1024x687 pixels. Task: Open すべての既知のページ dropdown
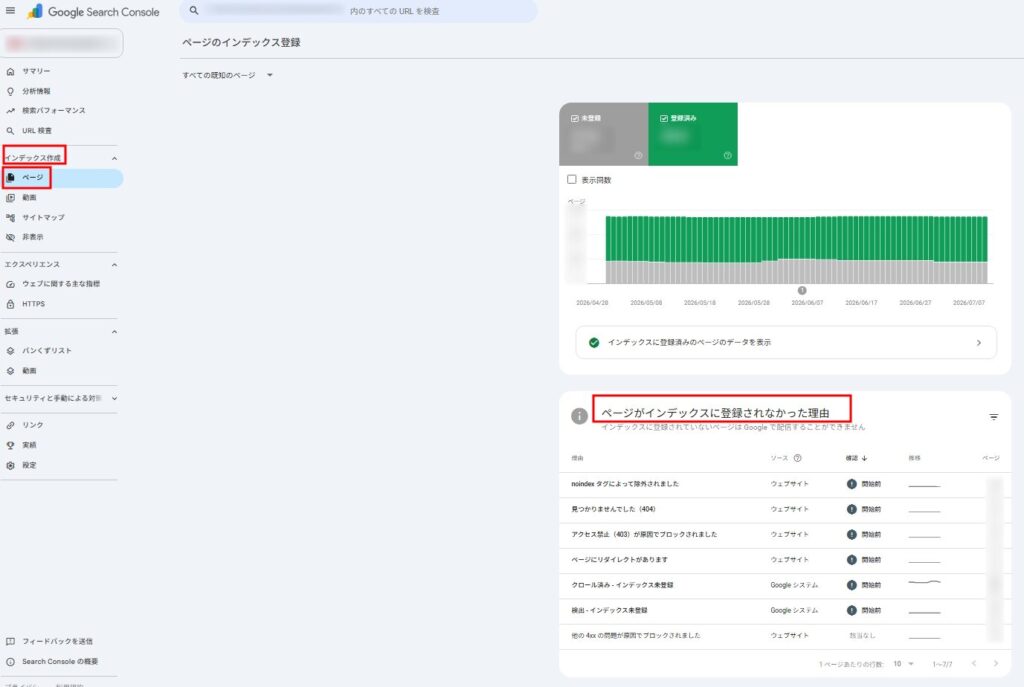click(x=227, y=75)
